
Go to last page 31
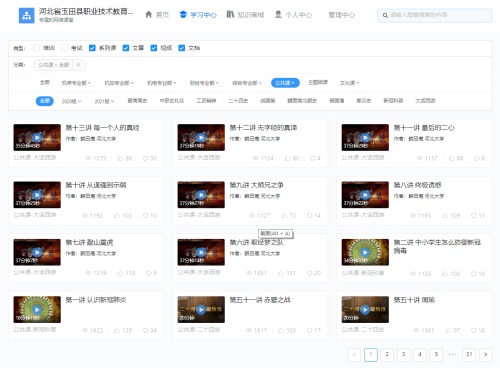[x=469, y=354]
